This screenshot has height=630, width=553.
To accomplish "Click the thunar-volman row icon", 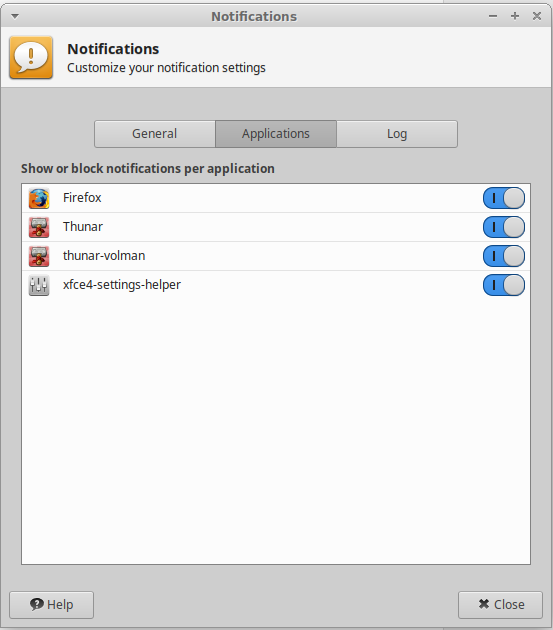I will tap(39, 256).
